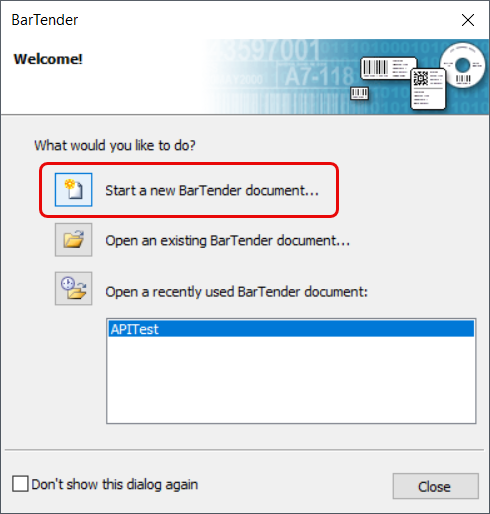
Task: Select the open folder icon for existing documents
Action: pos(73,240)
